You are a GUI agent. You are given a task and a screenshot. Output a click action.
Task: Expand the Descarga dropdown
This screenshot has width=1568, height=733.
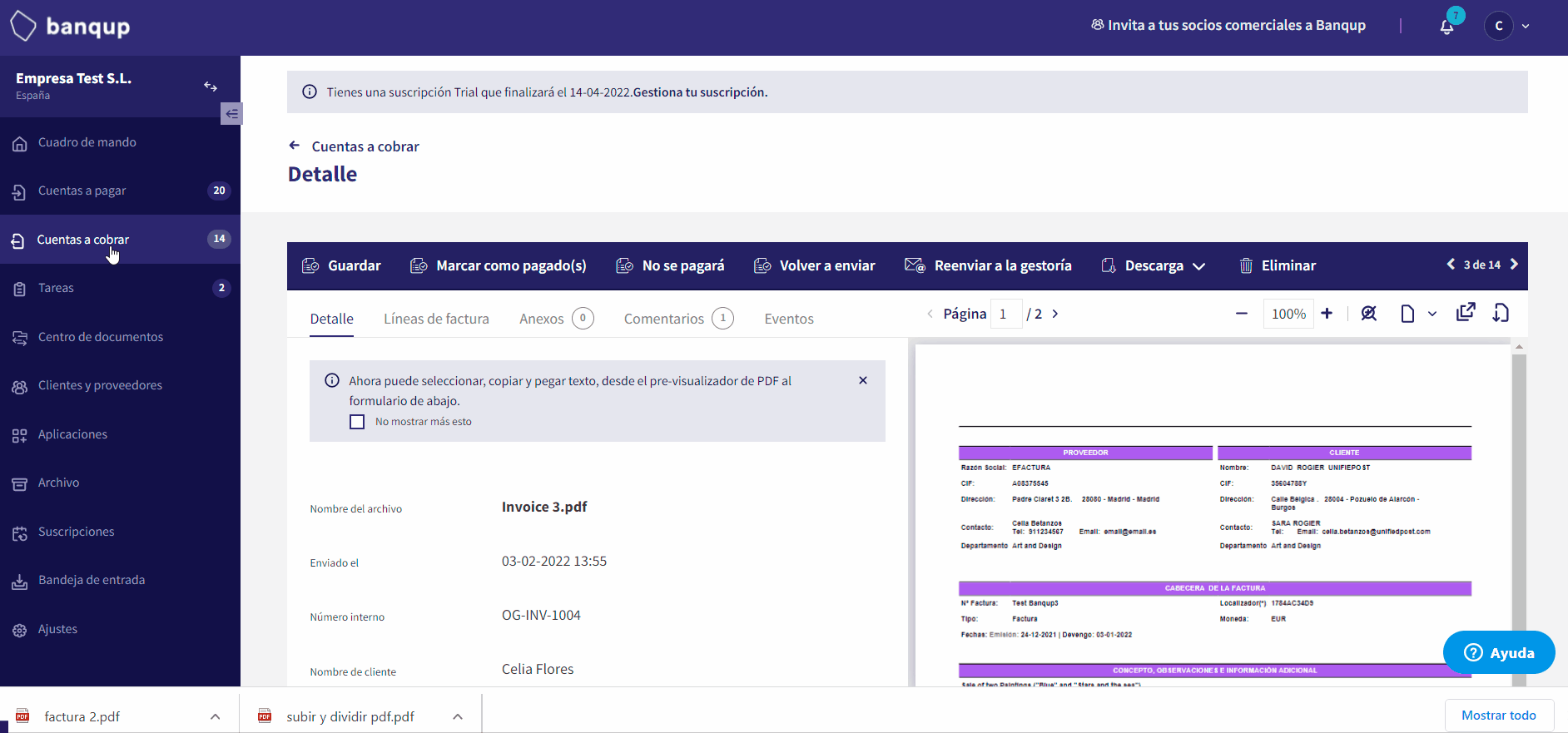(1153, 265)
